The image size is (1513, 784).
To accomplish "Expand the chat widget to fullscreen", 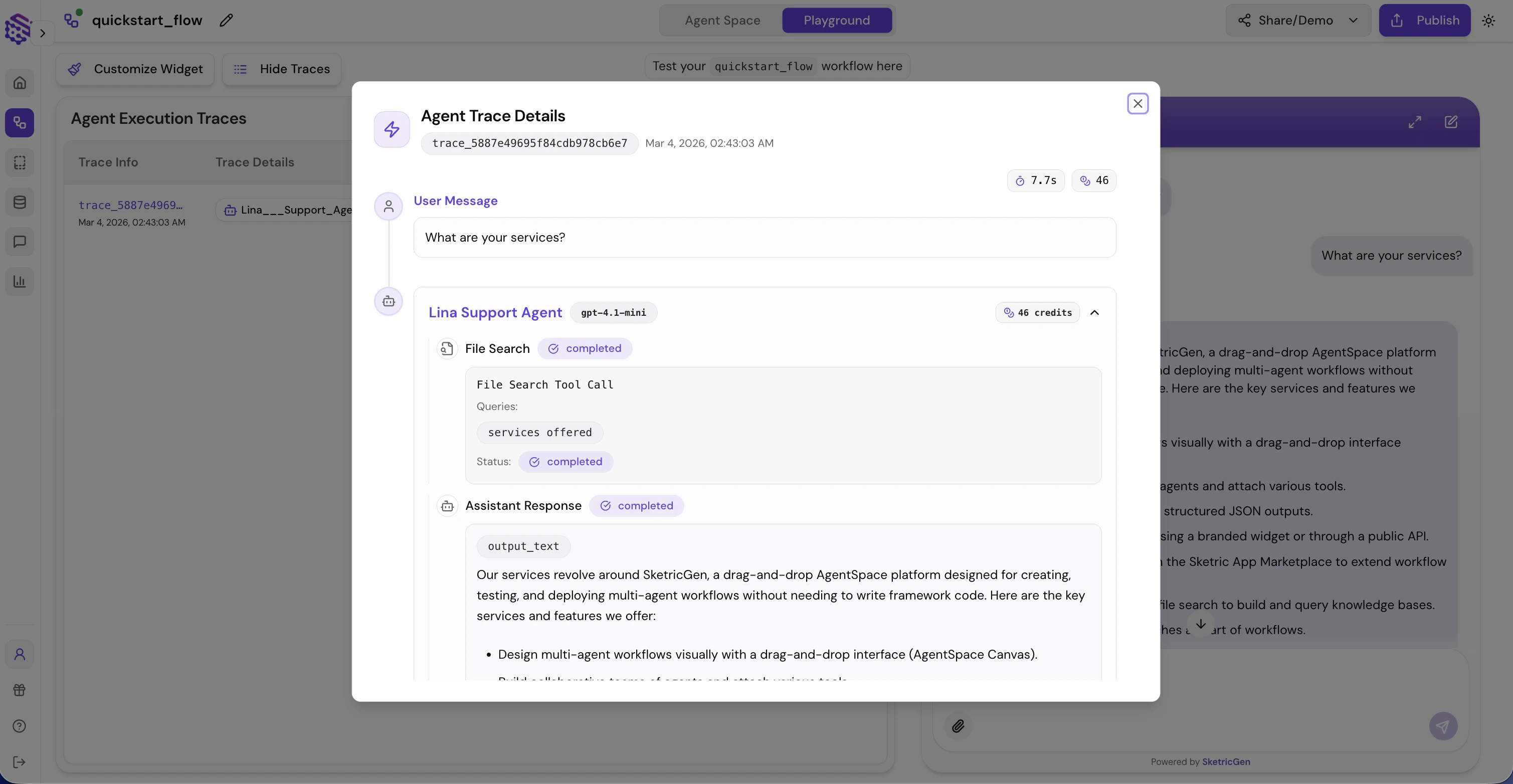I will click(1415, 122).
